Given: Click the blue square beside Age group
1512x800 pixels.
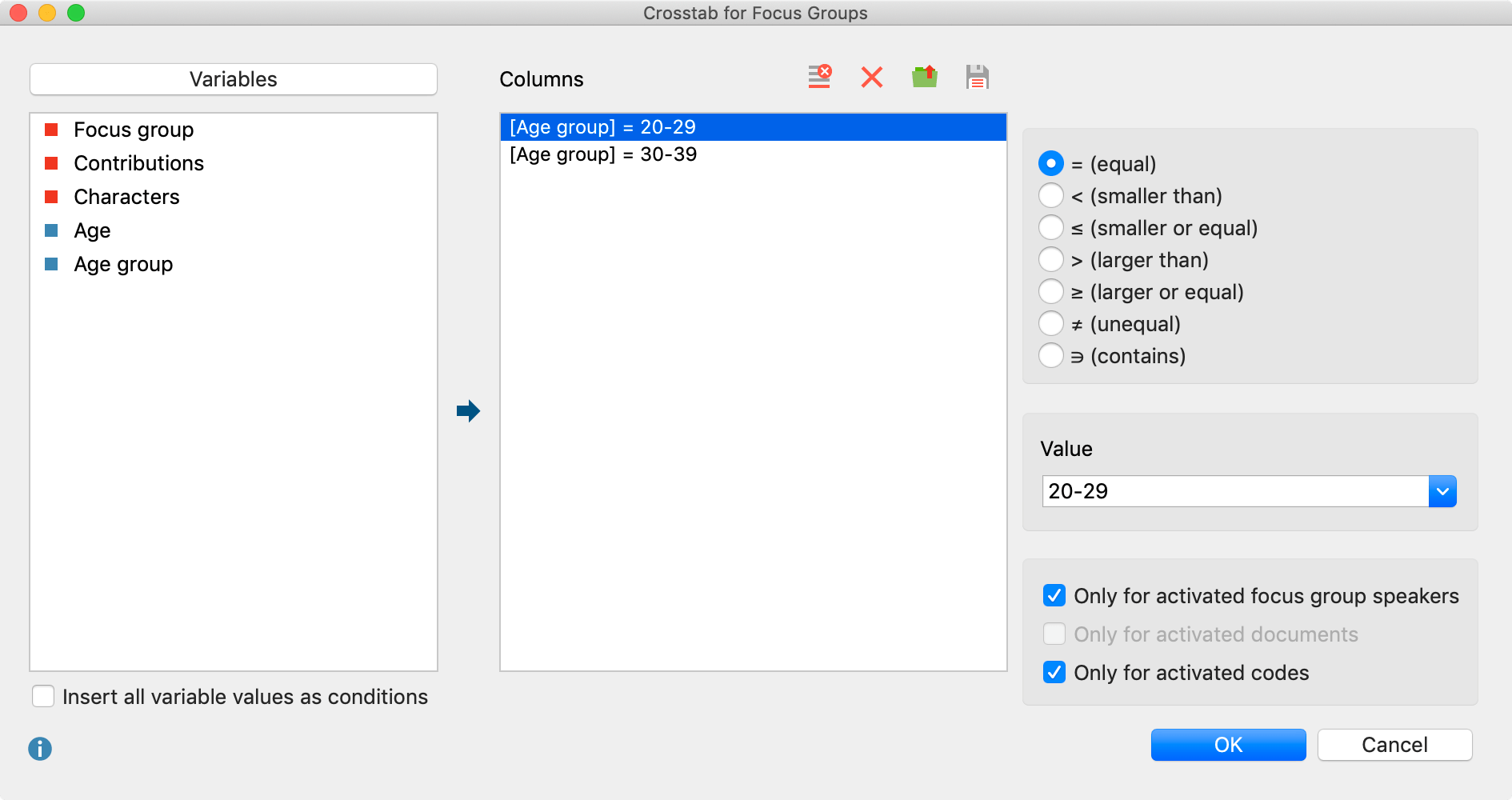Looking at the screenshot, I should [x=51, y=264].
